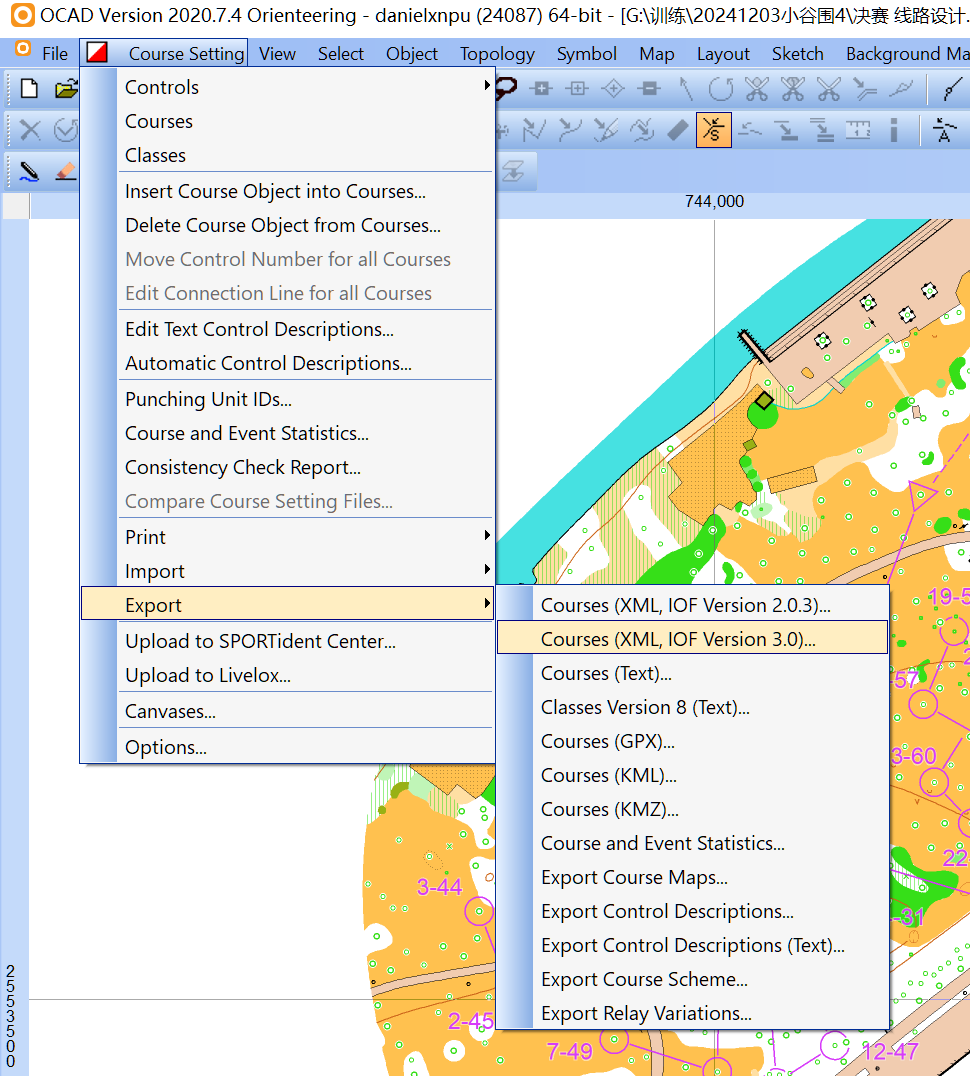Choose Courses (XML, IOF Version 3.0) export
970x1076 pixels.
678,639
